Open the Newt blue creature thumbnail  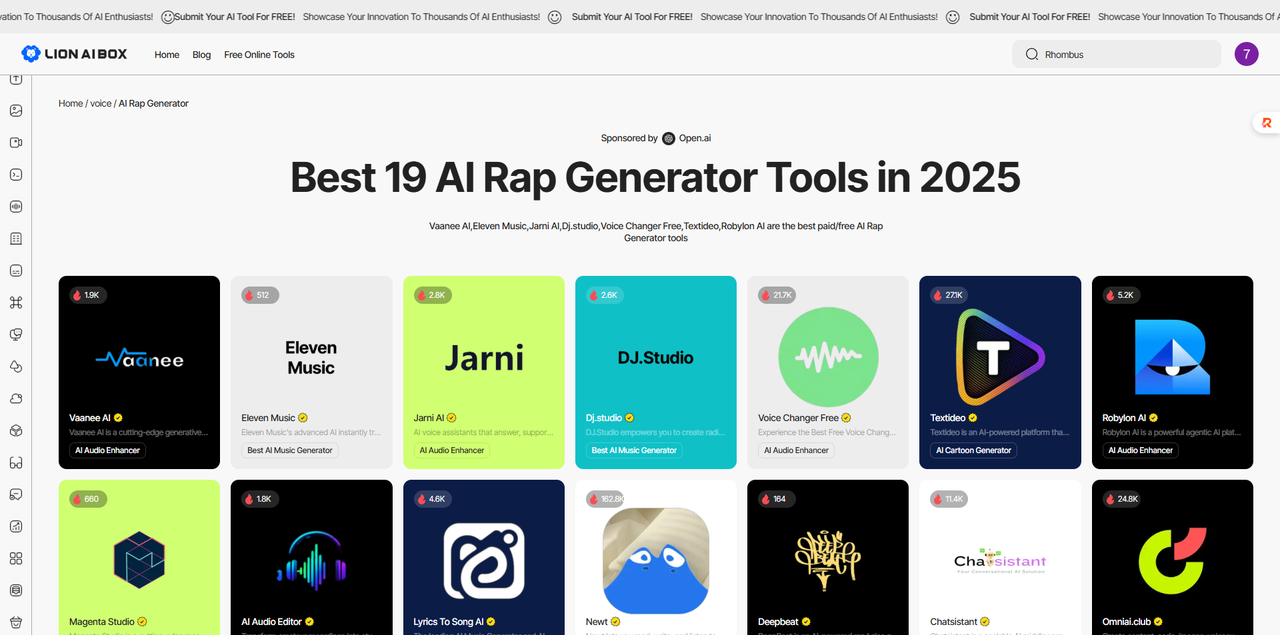pyautogui.click(x=656, y=560)
